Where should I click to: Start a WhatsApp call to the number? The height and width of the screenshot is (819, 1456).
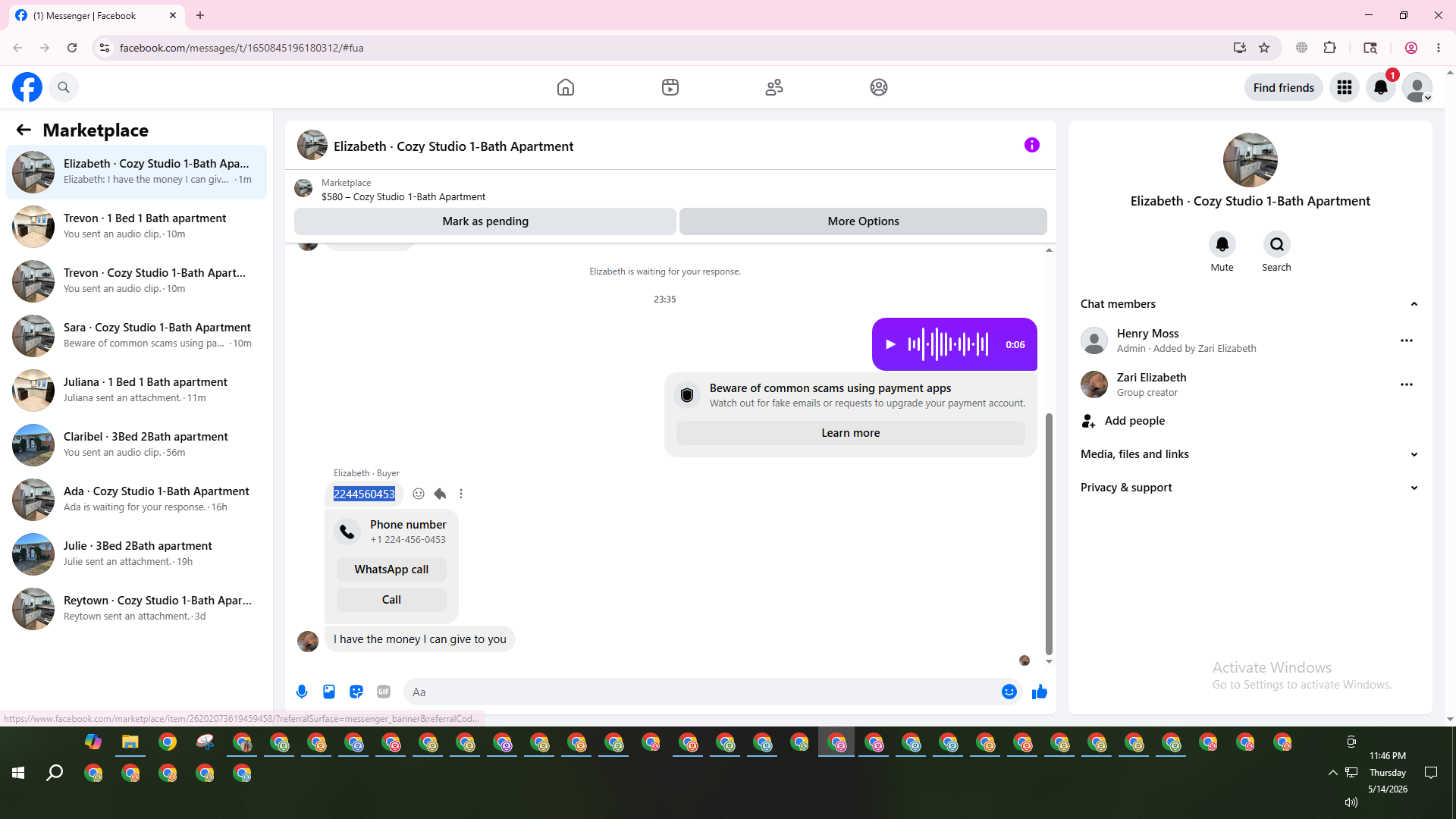(x=391, y=570)
